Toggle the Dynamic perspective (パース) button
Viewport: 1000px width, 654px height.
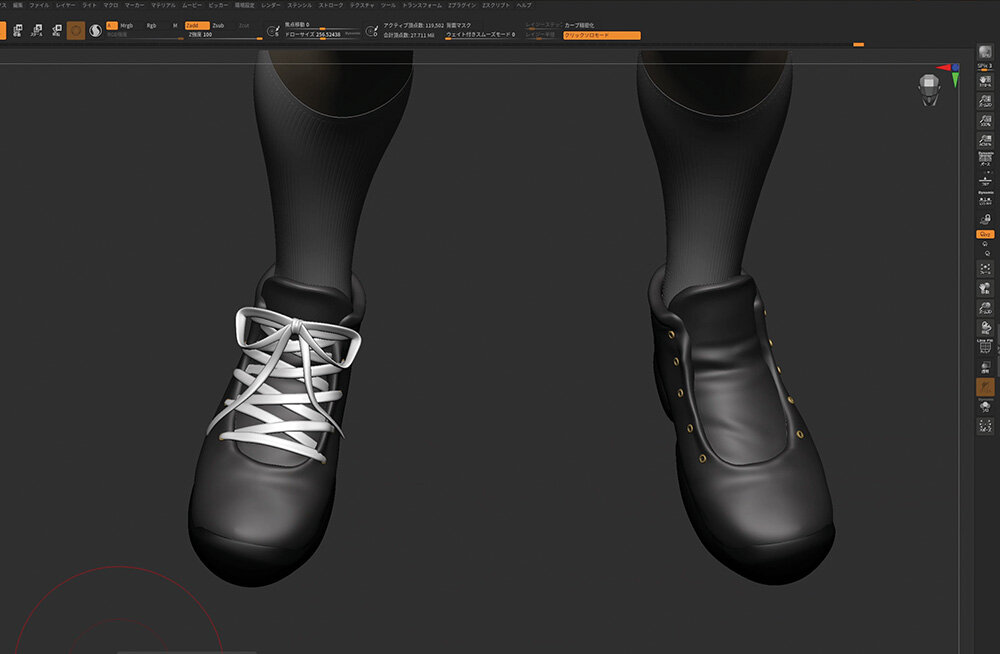pyautogui.click(x=985, y=160)
